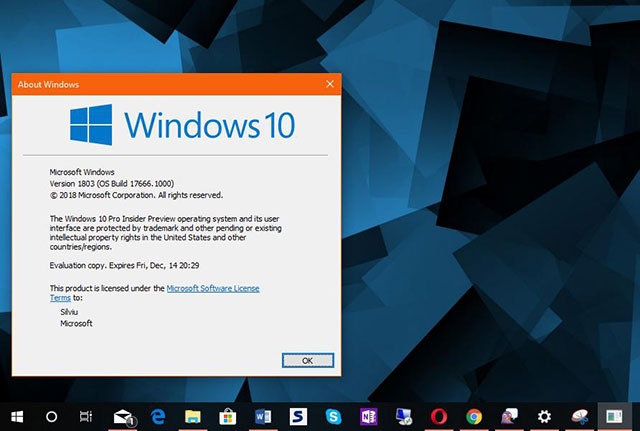This screenshot has height=431, width=640.
Task: Open File Explorer from the taskbar
Action: click(193, 417)
